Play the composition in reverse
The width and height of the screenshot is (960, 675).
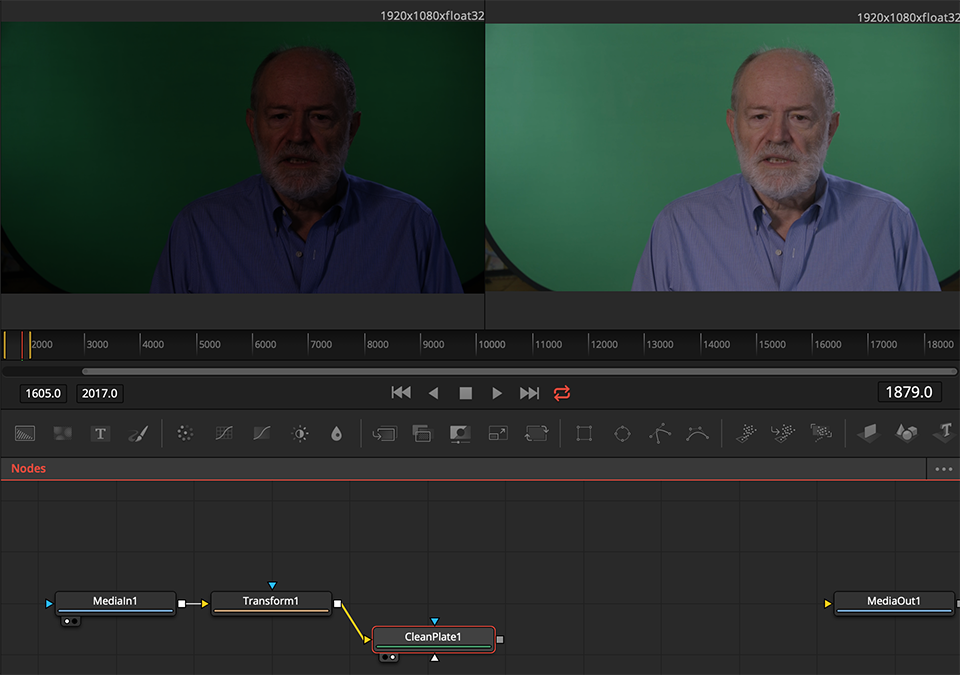[433, 393]
